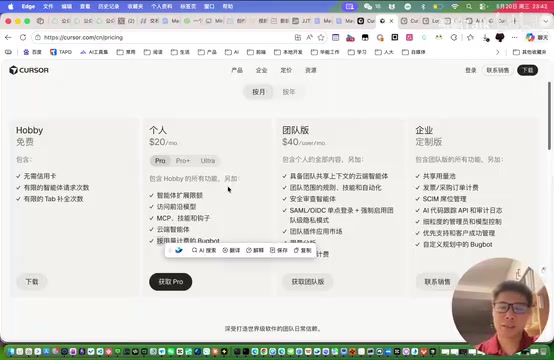Click 联系销售 under the 企业 plan

tap(437, 282)
